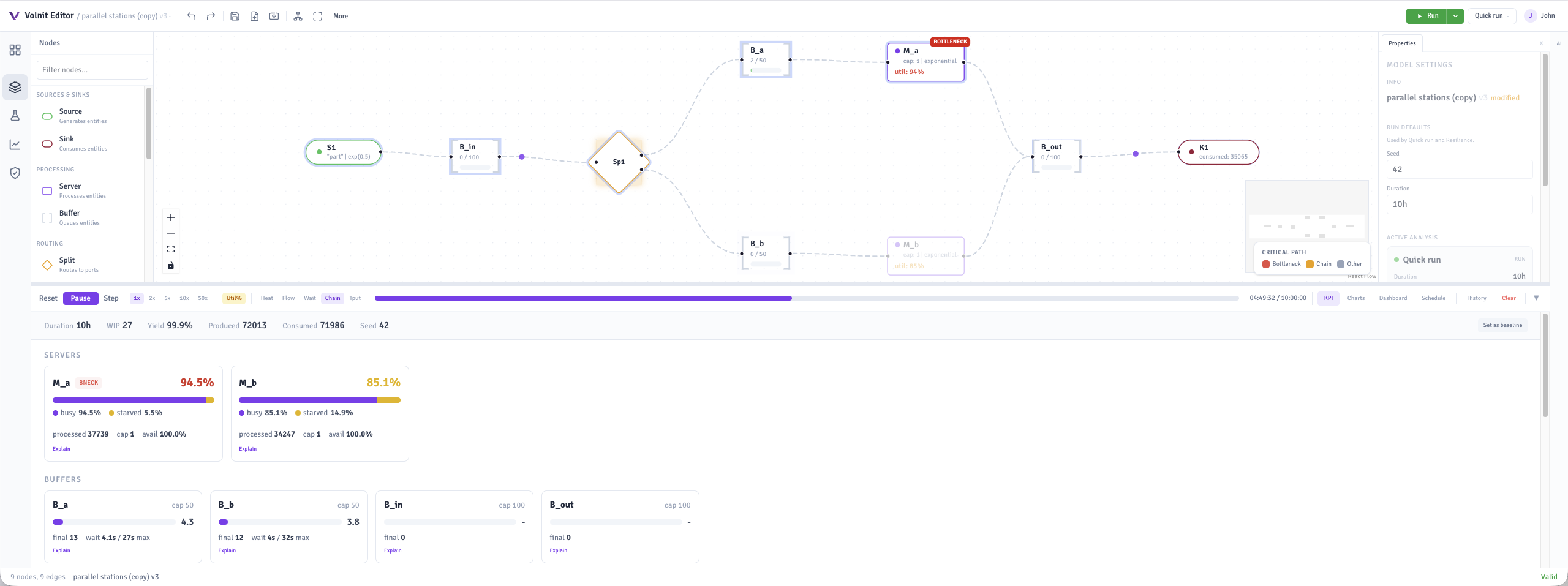Save the model with the floppy icon
1568x586 pixels.
[235, 16]
